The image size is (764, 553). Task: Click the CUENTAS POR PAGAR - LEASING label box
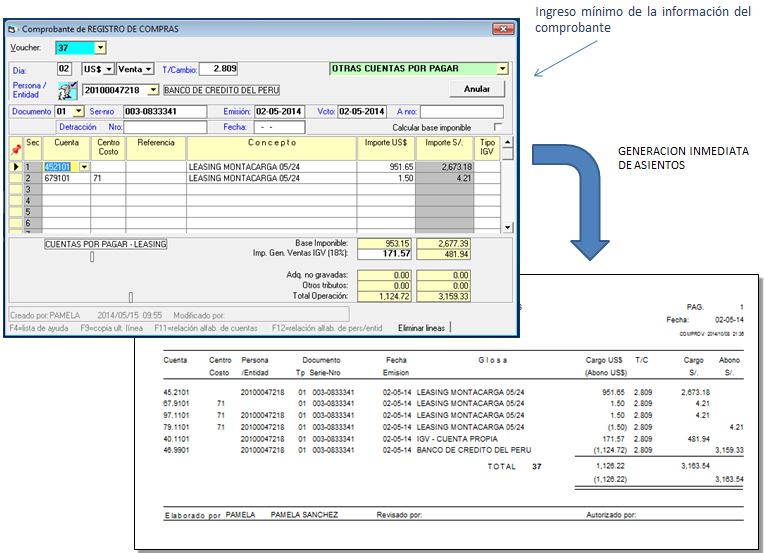tap(106, 244)
